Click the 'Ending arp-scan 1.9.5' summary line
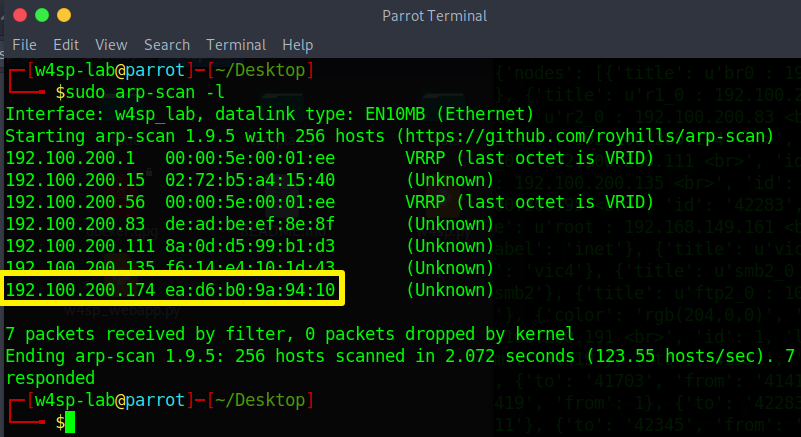801x437 pixels. click(x=400, y=356)
